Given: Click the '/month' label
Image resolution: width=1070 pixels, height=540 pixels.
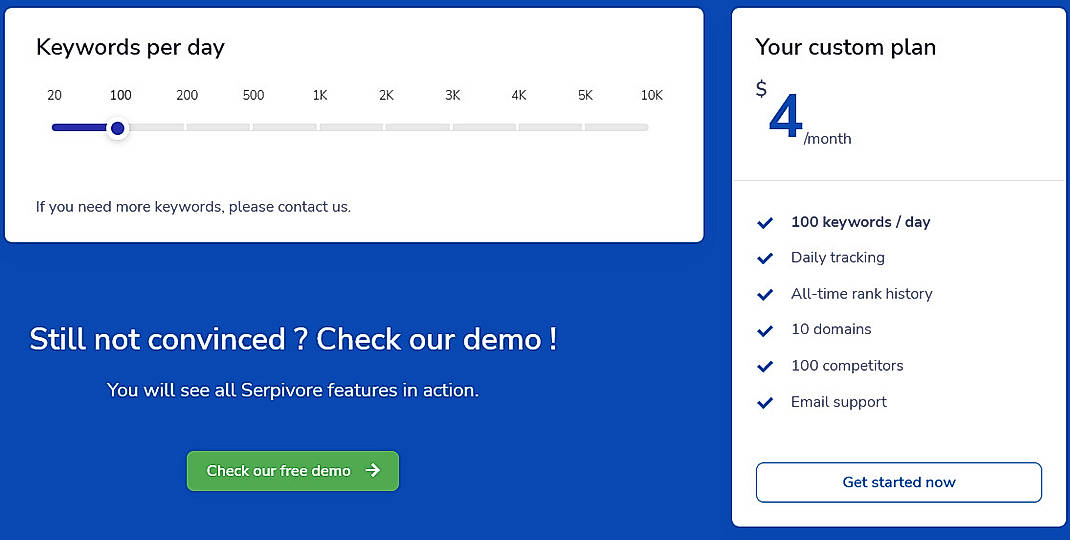Looking at the screenshot, I should (x=828, y=139).
